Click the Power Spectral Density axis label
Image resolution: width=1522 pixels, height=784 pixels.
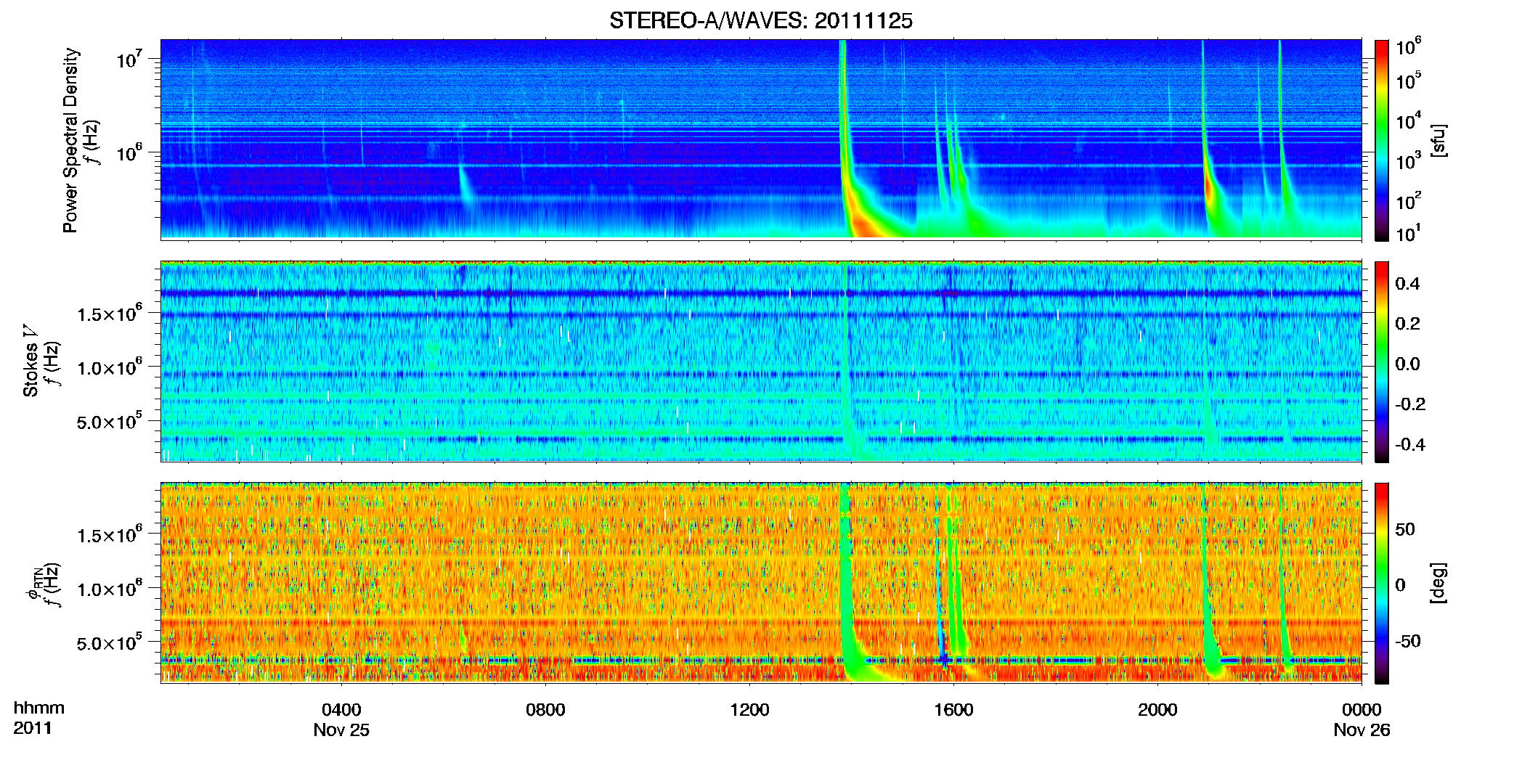[x=70, y=140]
